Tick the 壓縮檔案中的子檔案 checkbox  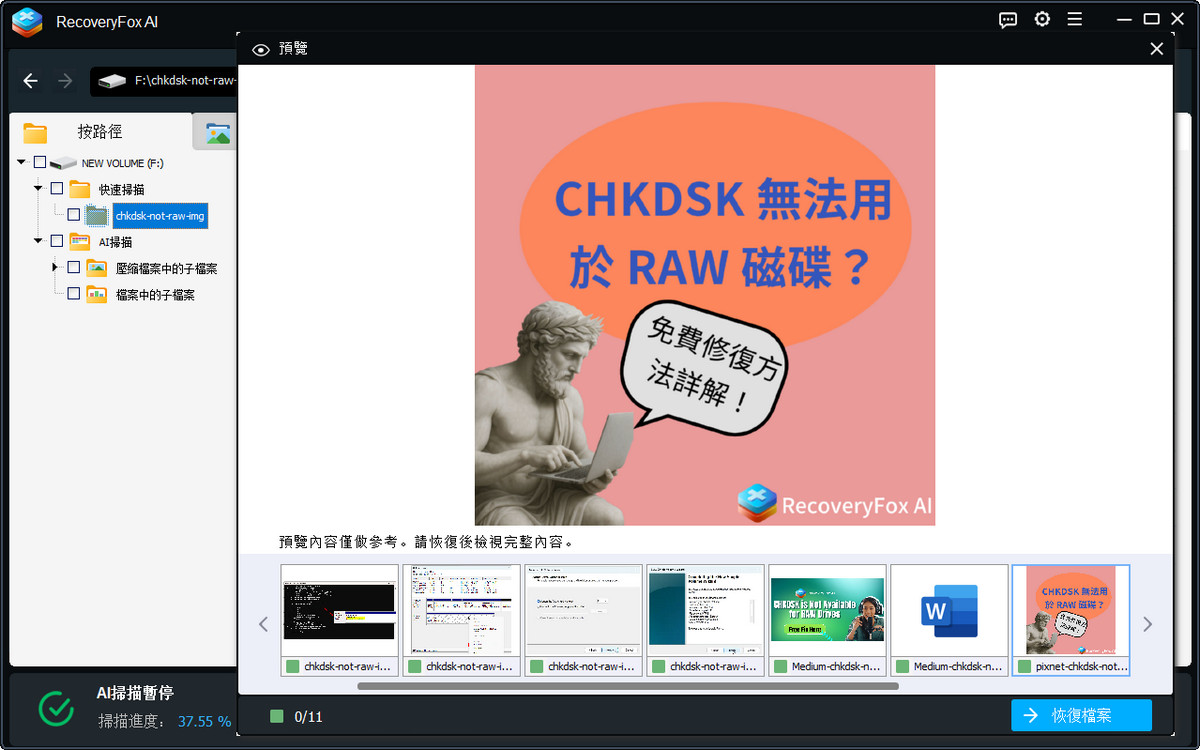pos(73,268)
